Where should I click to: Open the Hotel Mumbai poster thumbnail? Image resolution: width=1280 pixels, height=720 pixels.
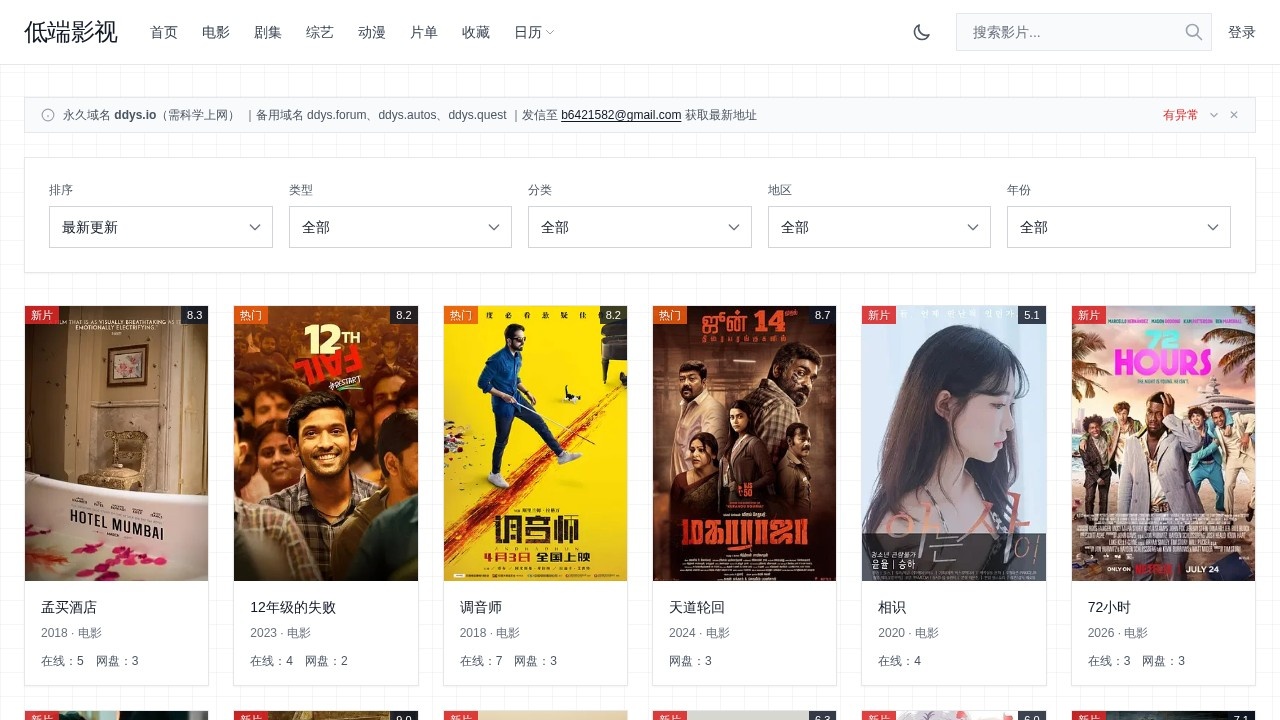[x=117, y=443]
